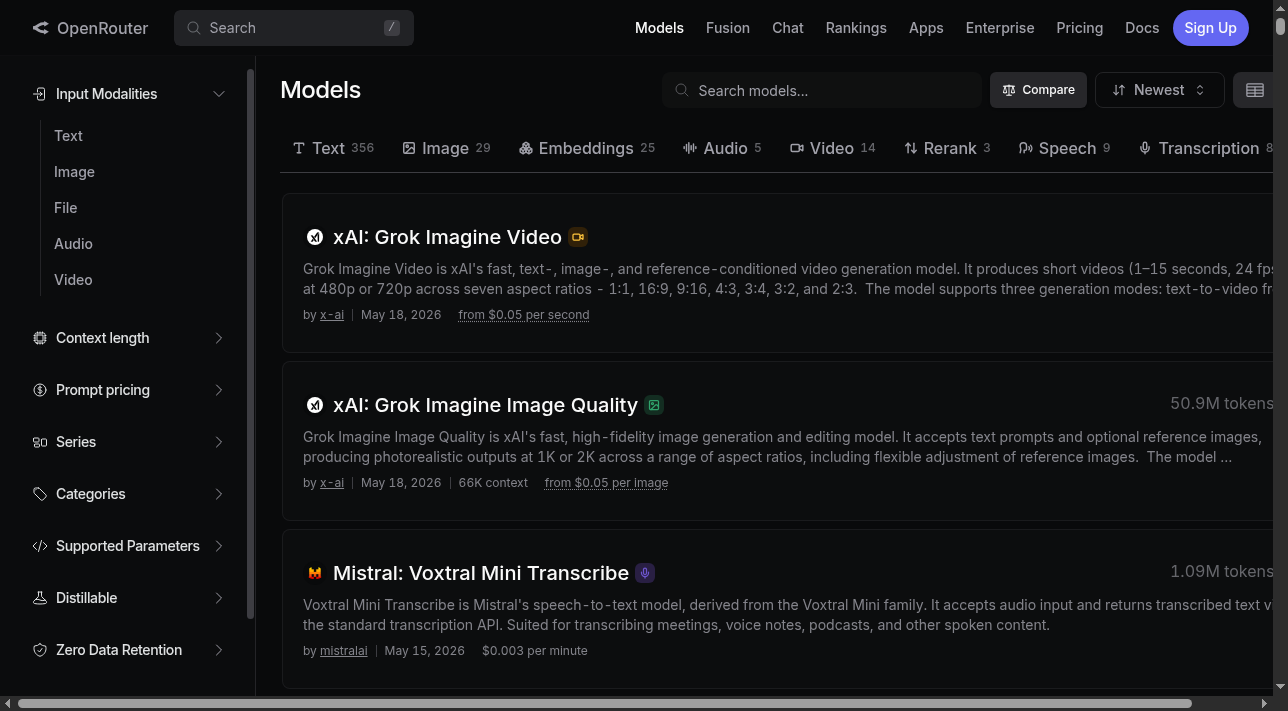
Task: Select the Text input modality filter
Action: click(68, 136)
